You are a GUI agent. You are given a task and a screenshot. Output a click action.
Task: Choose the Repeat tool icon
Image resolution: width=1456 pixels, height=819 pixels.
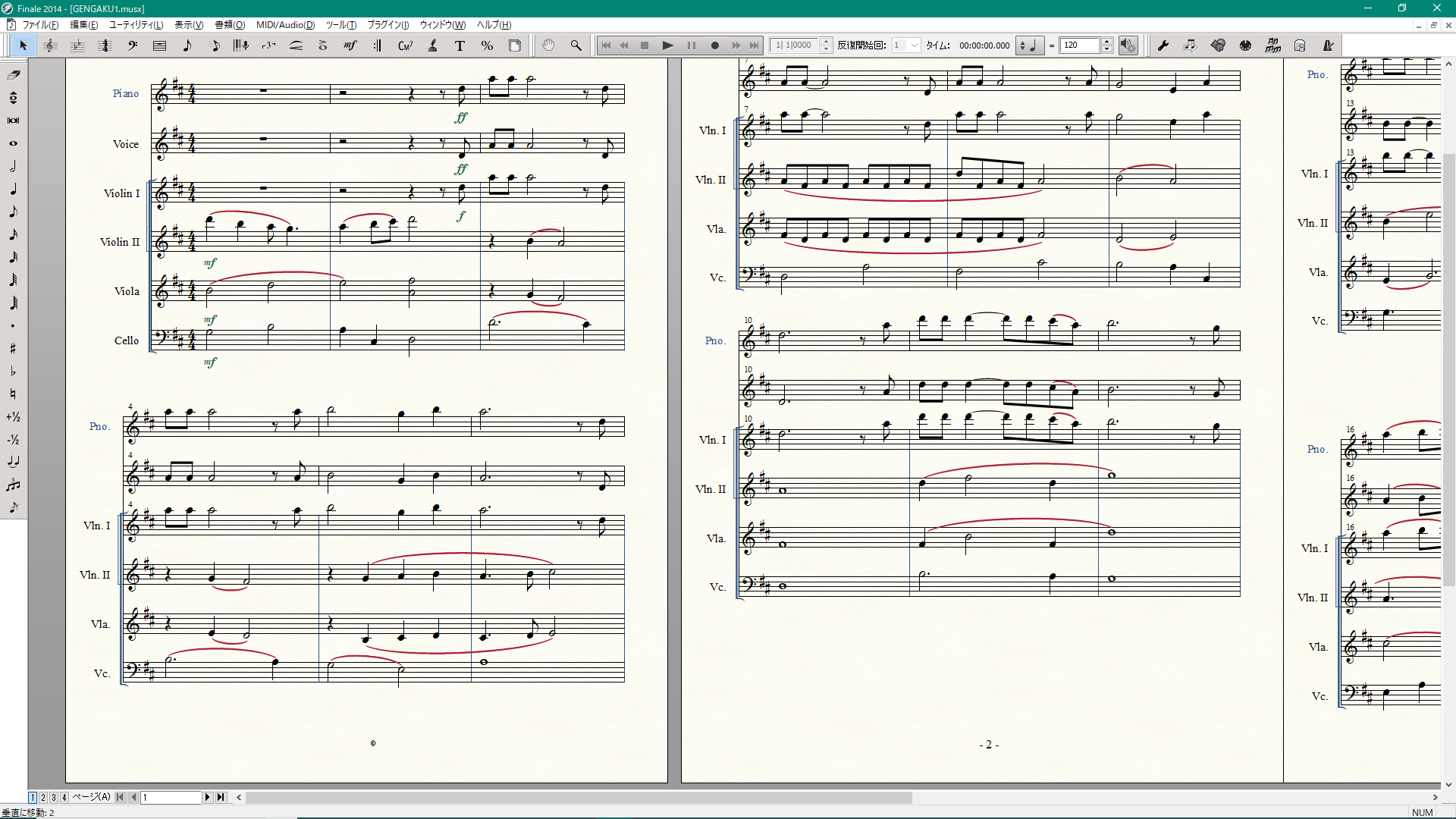click(x=377, y=45)
